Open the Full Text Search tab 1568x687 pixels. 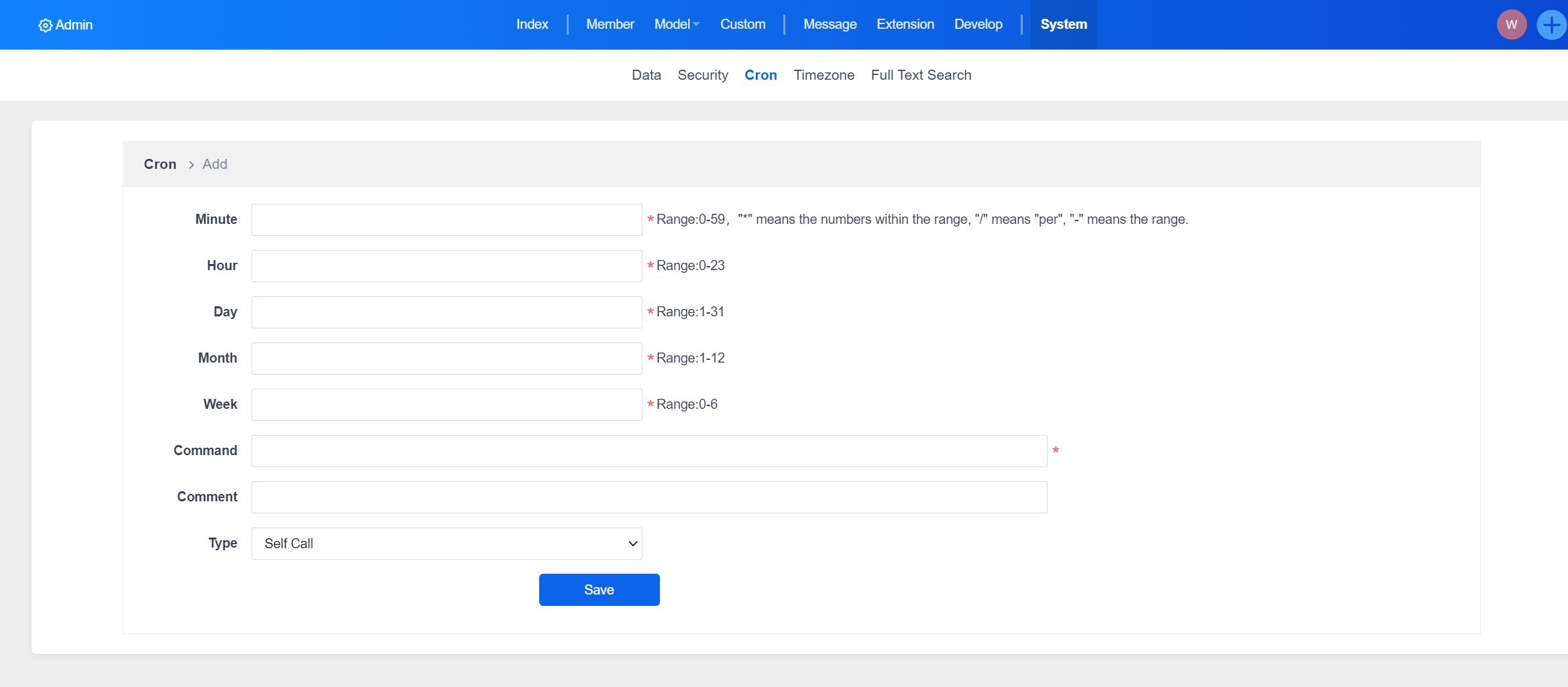tap(921, 75)
